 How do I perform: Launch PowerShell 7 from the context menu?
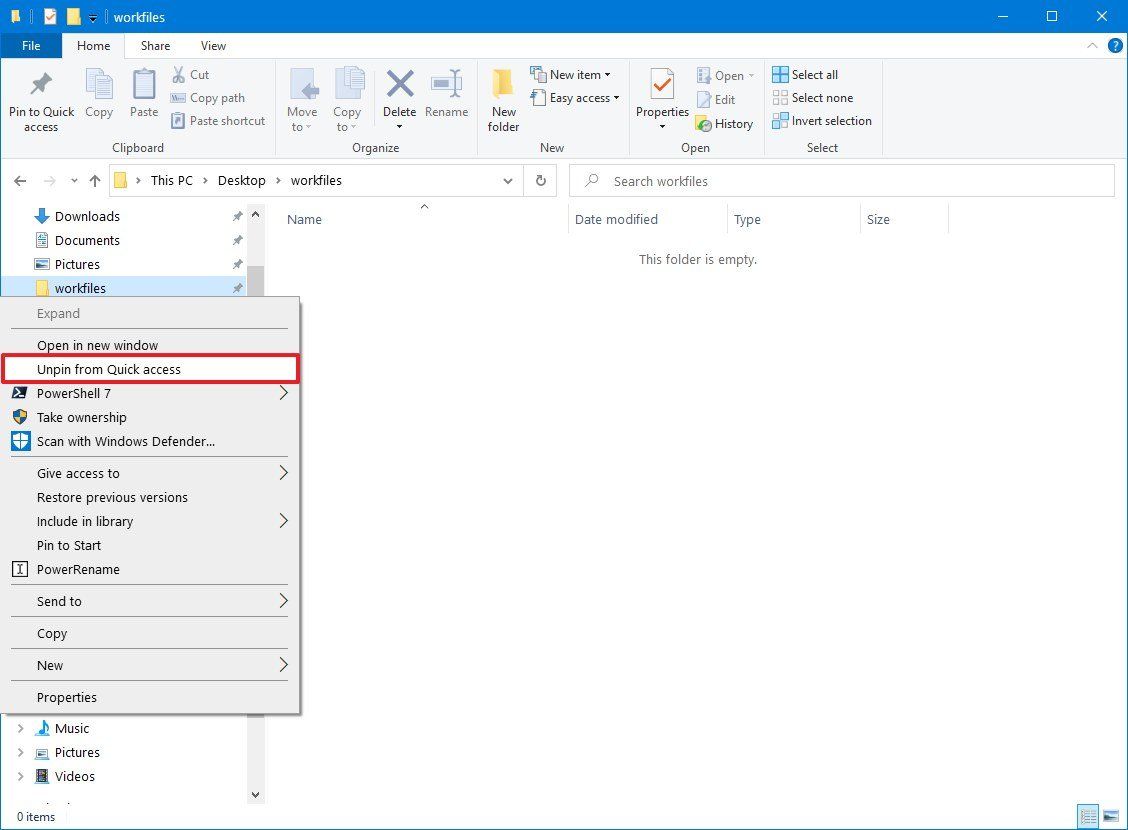click(x=74, y=393)
